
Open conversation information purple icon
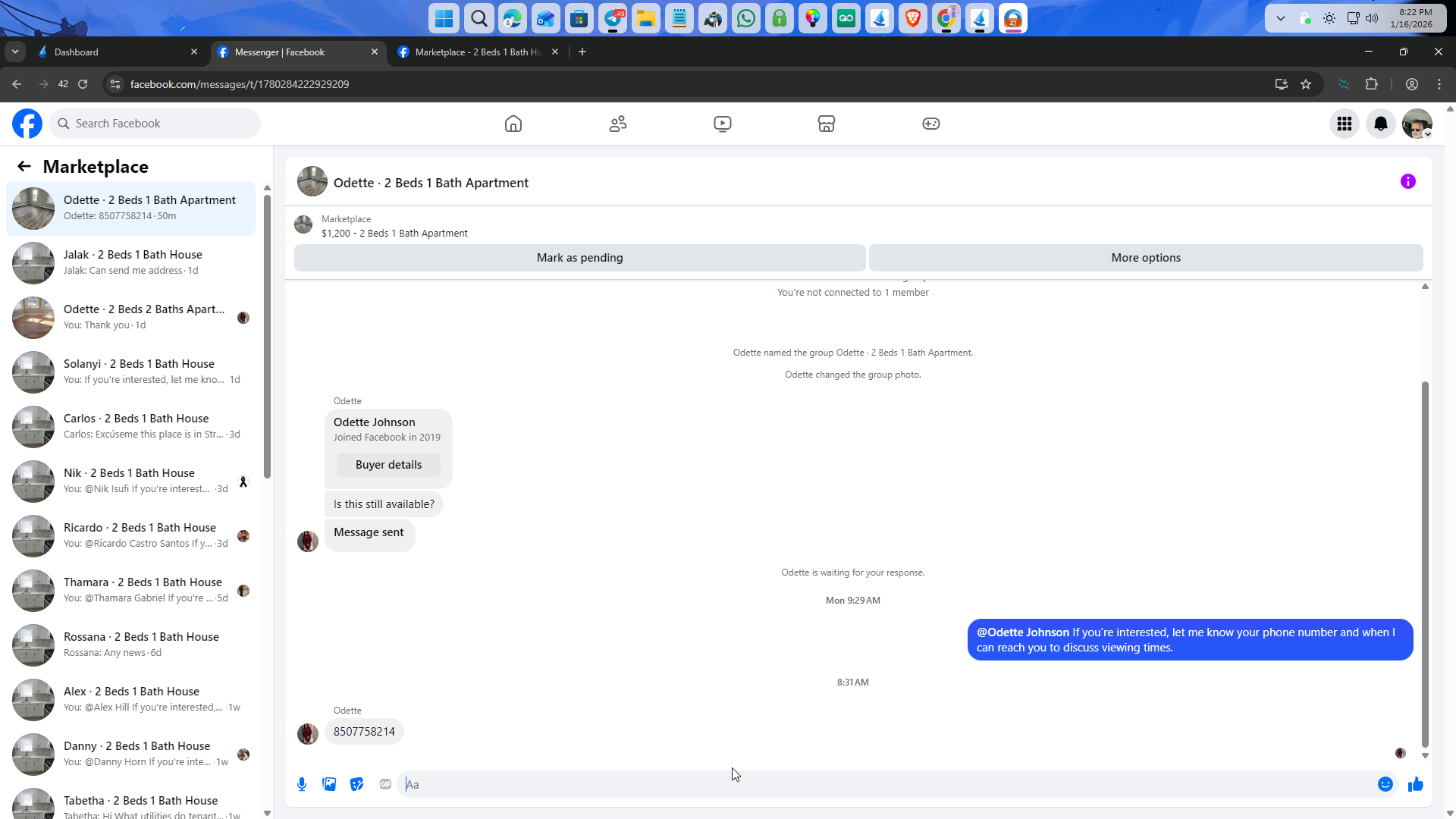pos(1407,181)
